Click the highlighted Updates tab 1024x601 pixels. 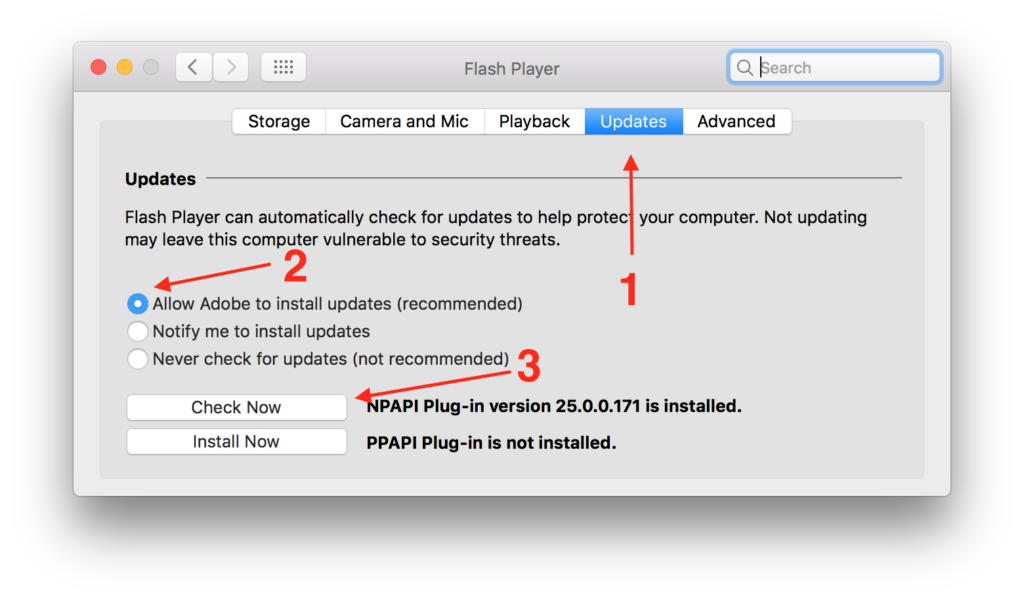[x=633, y=122]
